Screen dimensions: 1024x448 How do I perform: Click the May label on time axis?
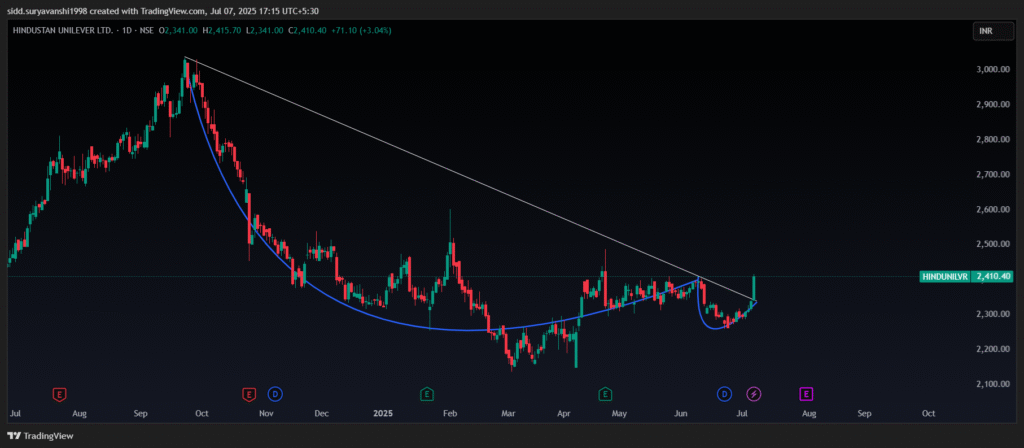(620, 413)
